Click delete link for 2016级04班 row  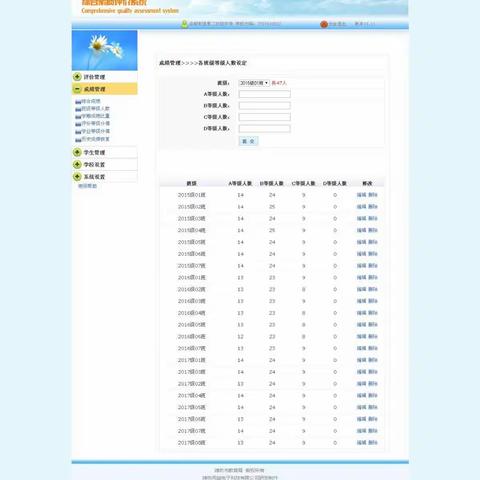[373, 313]
